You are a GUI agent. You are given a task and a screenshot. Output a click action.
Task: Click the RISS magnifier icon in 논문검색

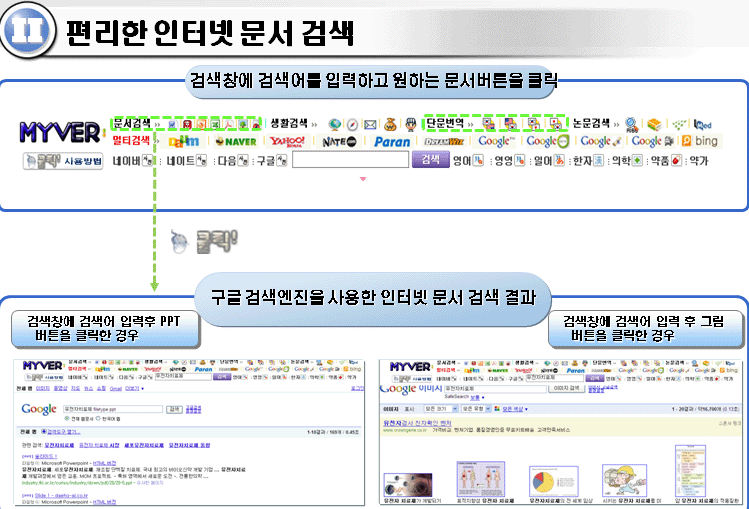[632, 125]
